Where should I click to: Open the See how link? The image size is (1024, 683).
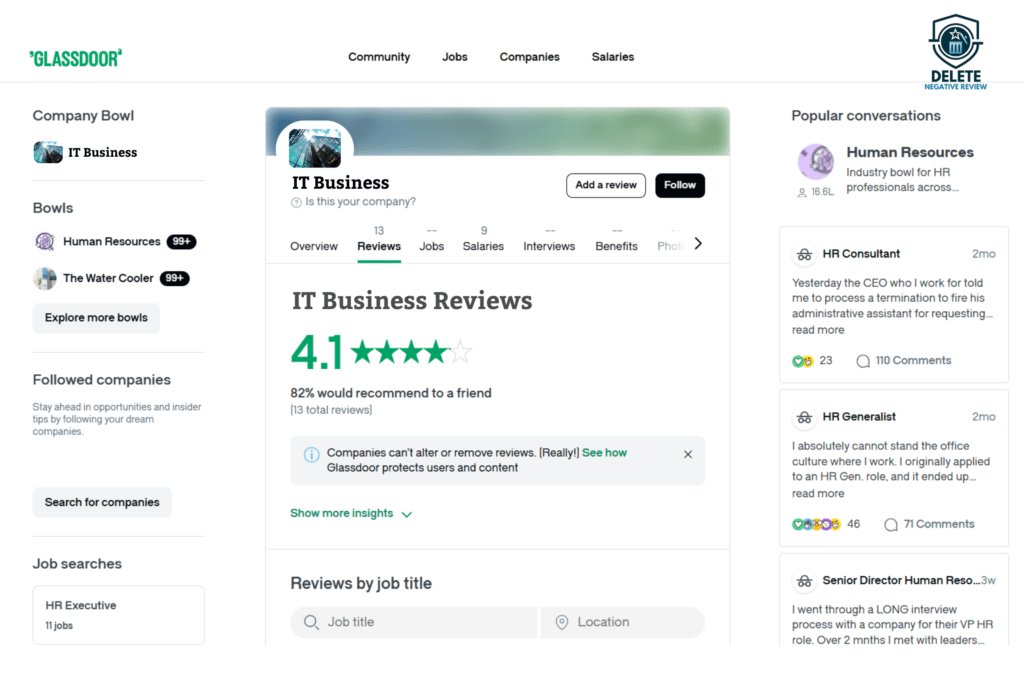604,453
